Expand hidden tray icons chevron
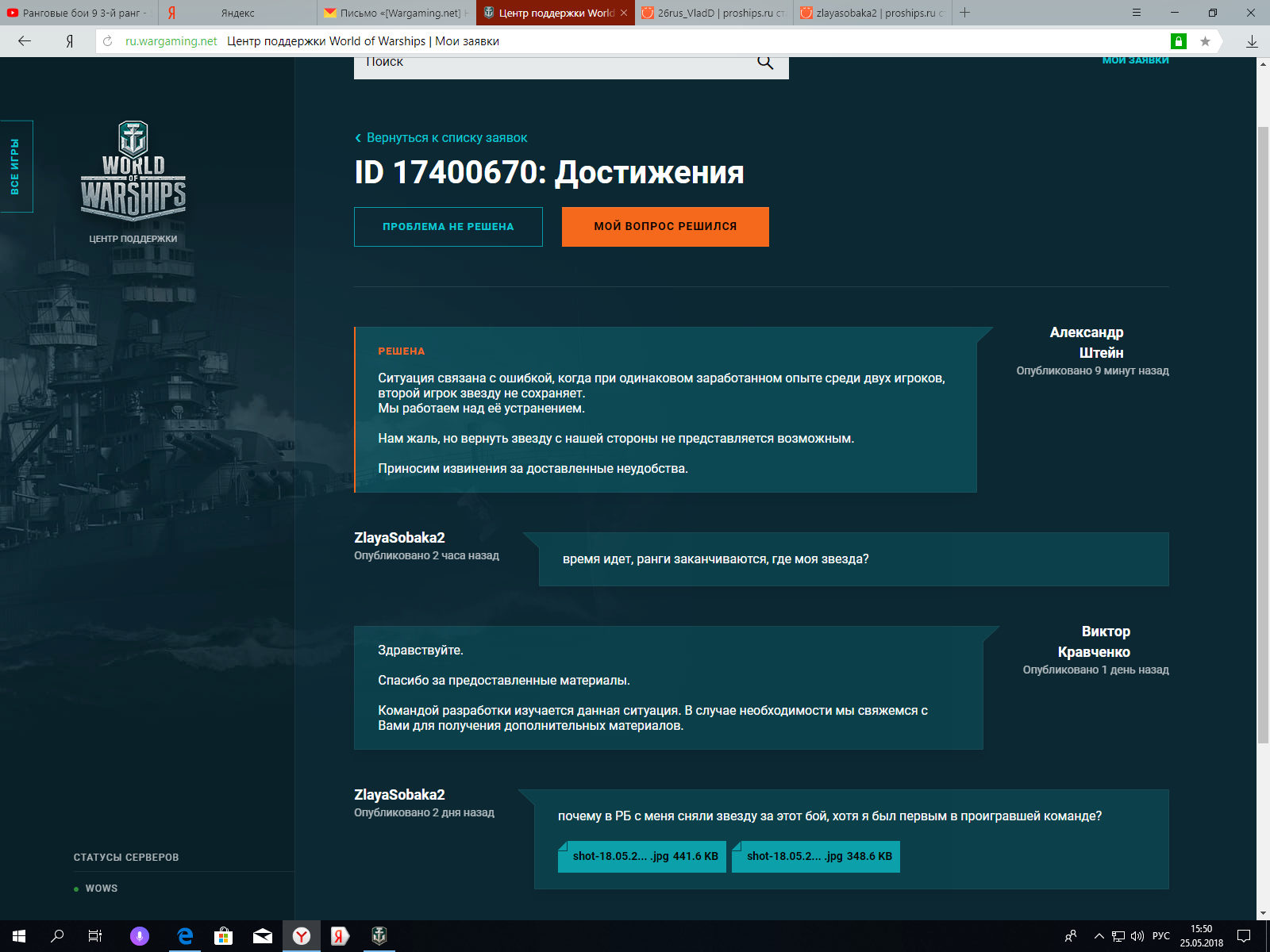1270x952 pixels. [x=1099, y=936]
